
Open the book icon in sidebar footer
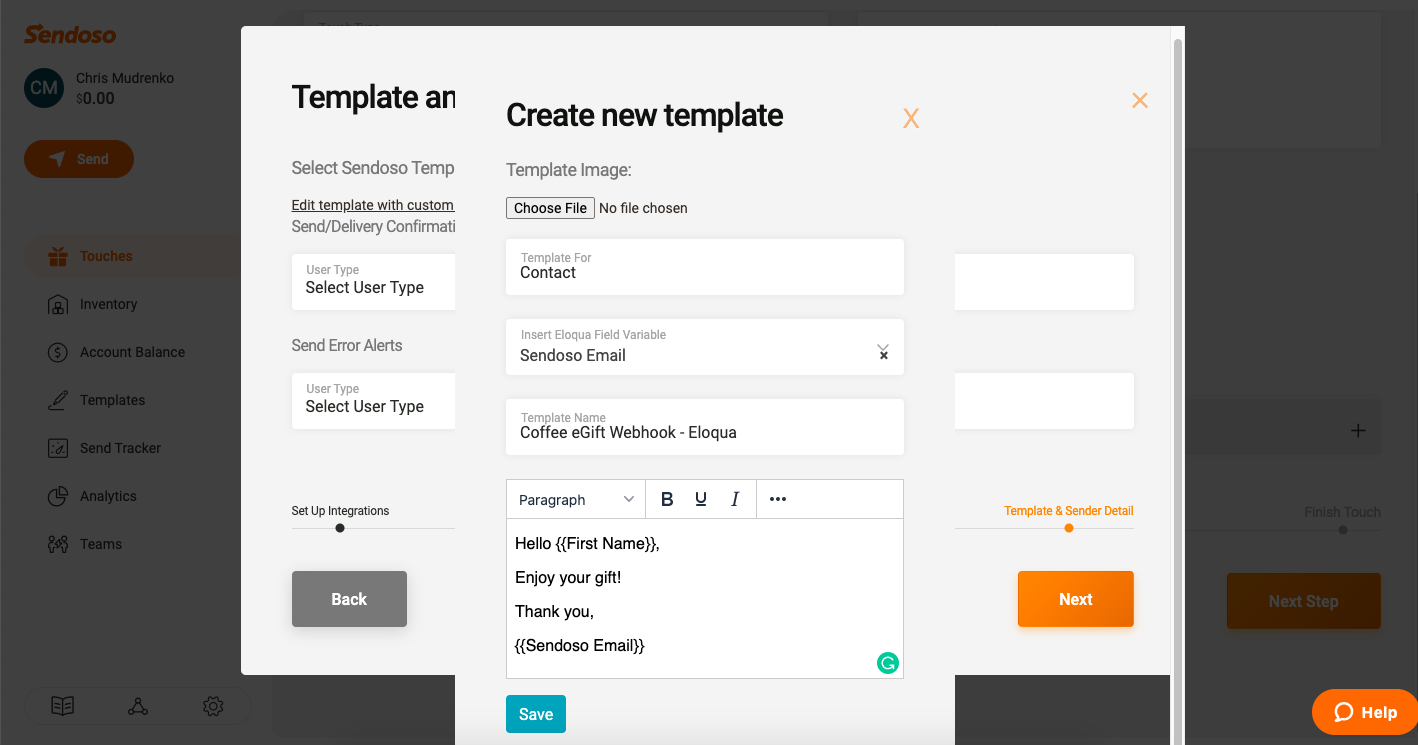point(63,706)
